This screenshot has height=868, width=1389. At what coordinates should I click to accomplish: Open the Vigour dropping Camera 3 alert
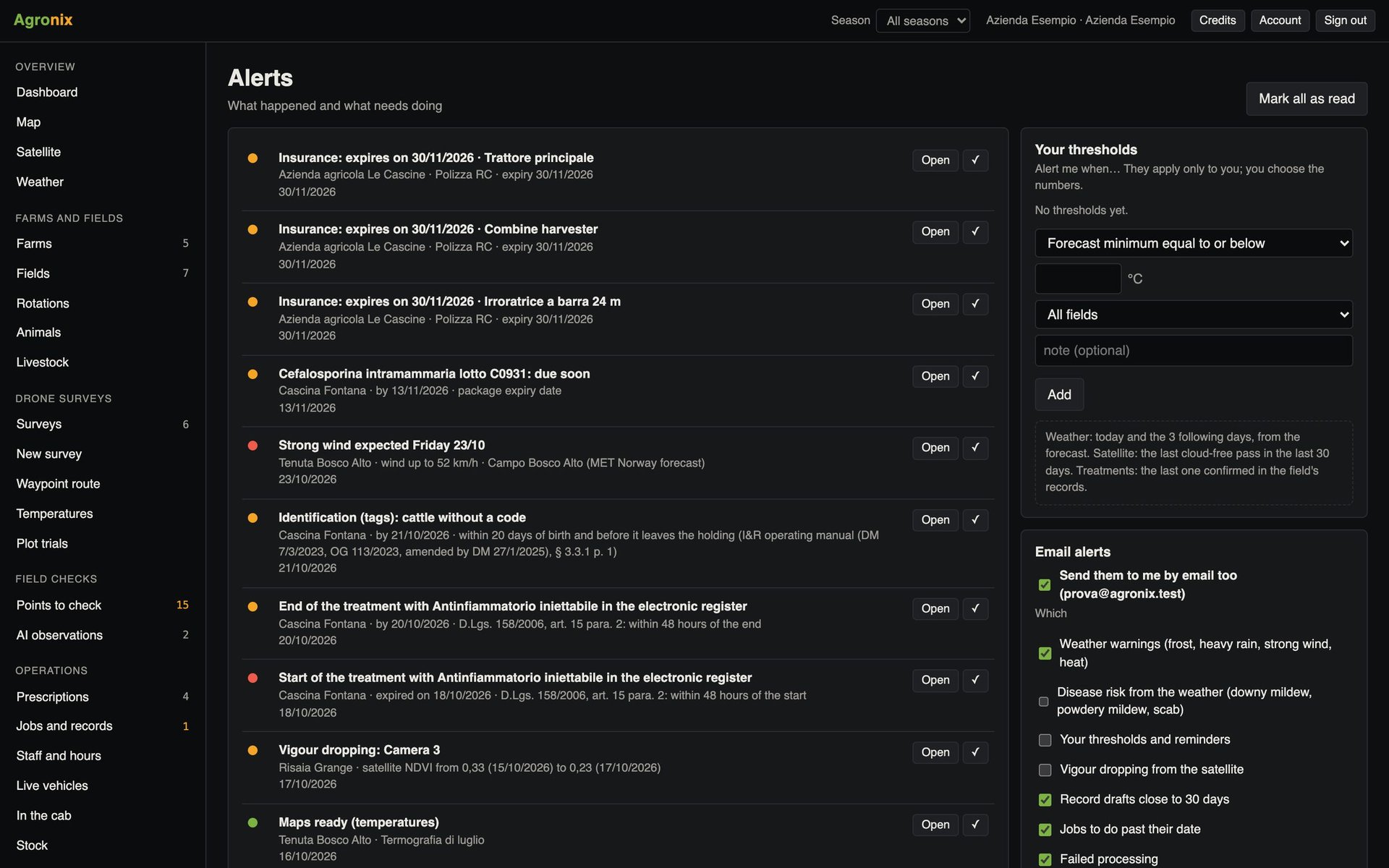tap(935, 753)
